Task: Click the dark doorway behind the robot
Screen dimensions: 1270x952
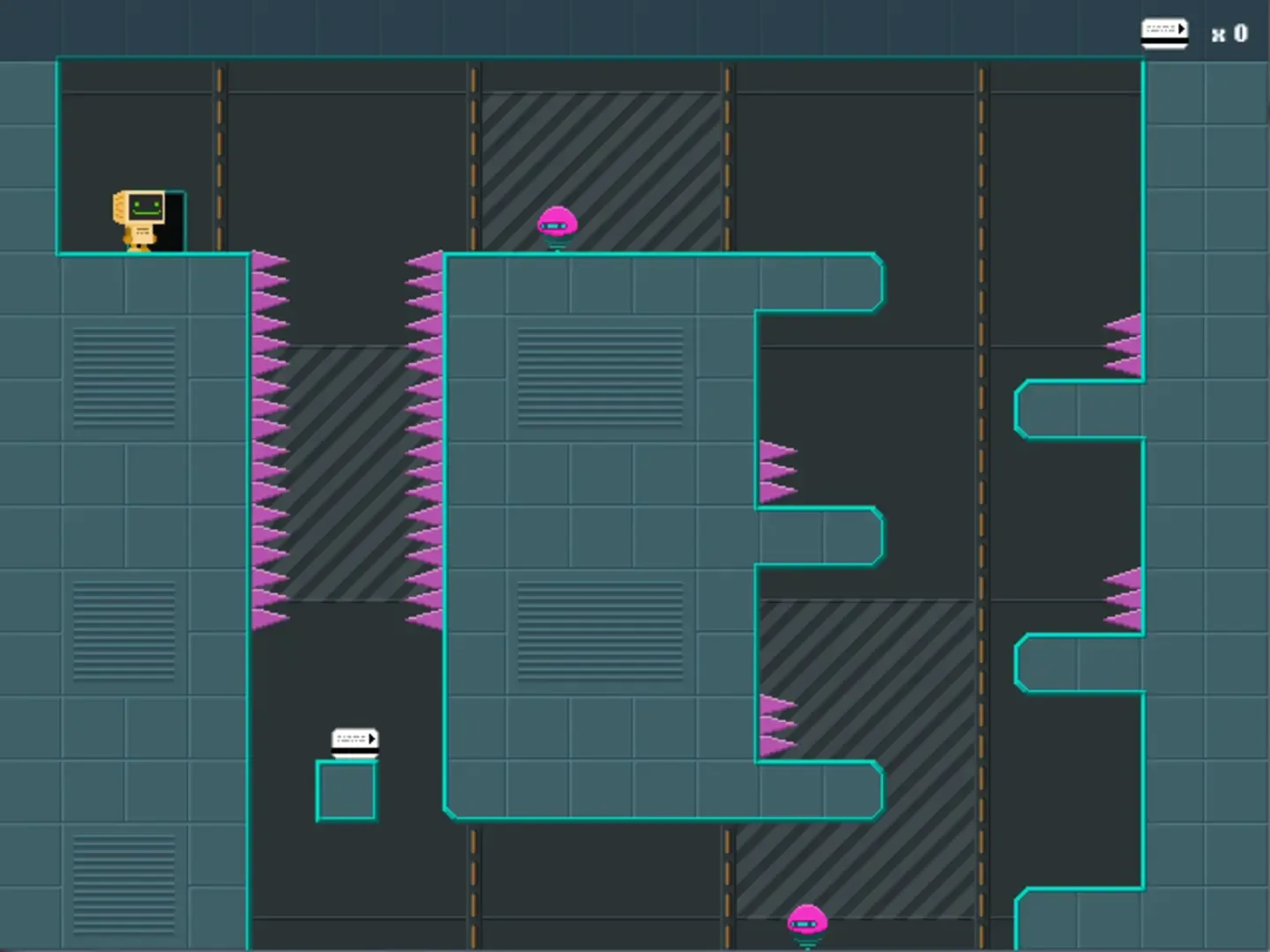Action: [x=175, y=222]
